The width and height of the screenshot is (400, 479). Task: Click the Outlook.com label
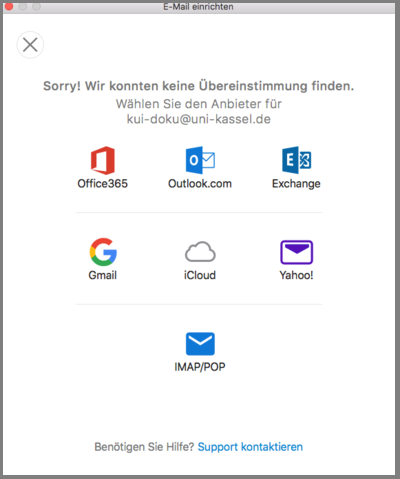(x=200, y=184)
